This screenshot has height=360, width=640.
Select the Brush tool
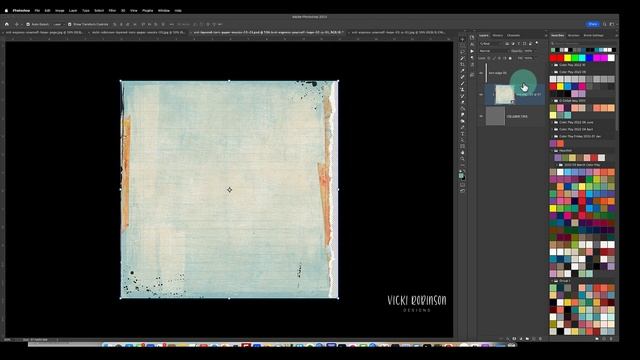462,83
